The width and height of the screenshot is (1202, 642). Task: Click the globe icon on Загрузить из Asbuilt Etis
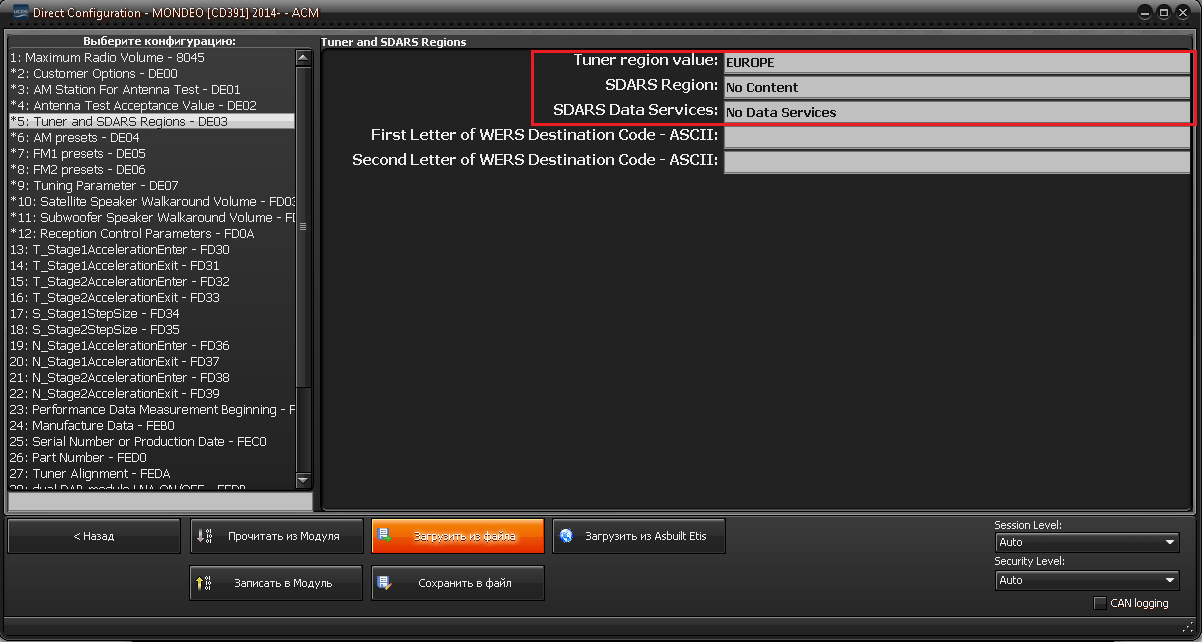(567, 536)
